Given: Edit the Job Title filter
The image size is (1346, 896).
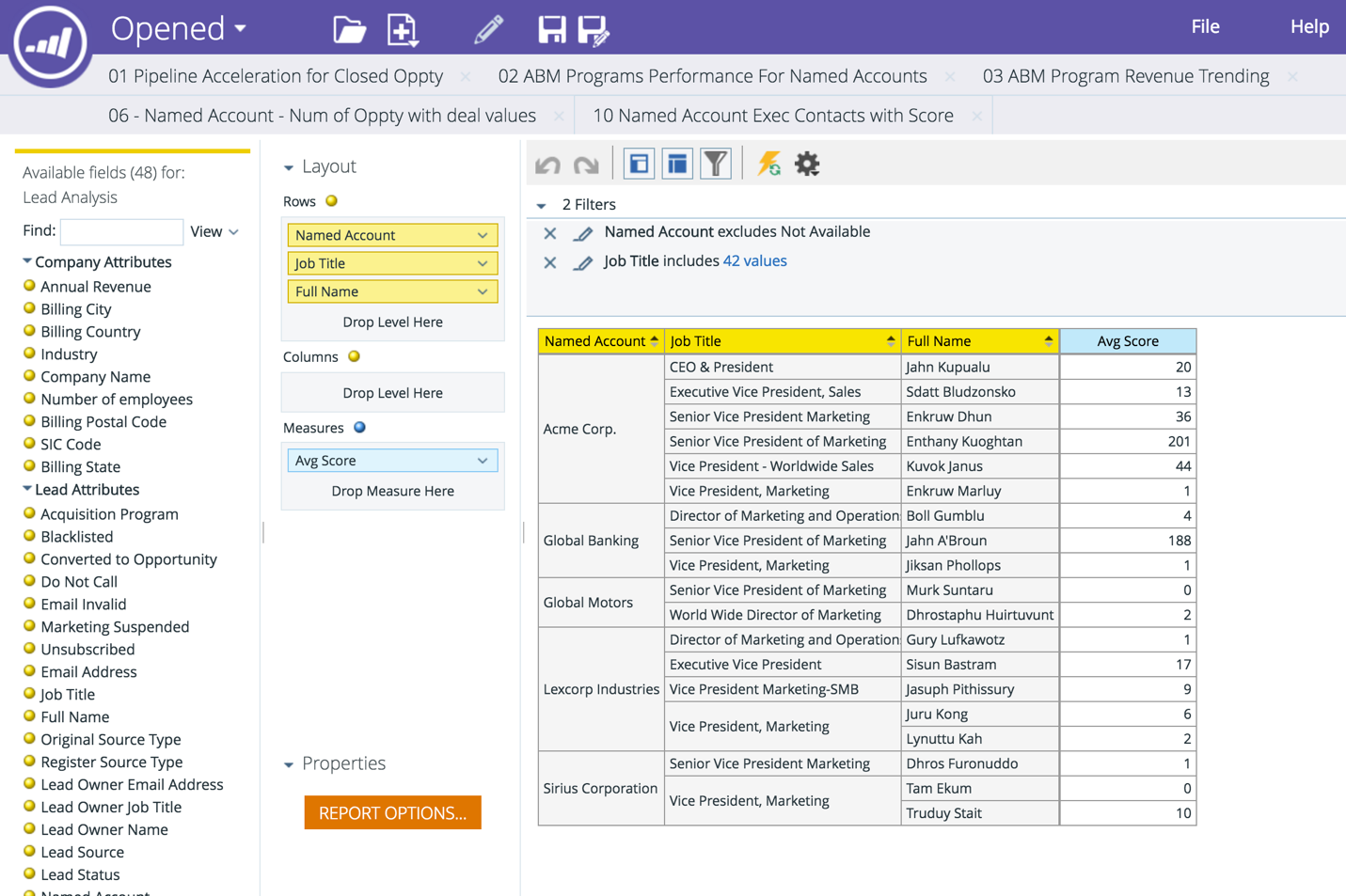Looking at the screenshot, I should click(583, 263).
